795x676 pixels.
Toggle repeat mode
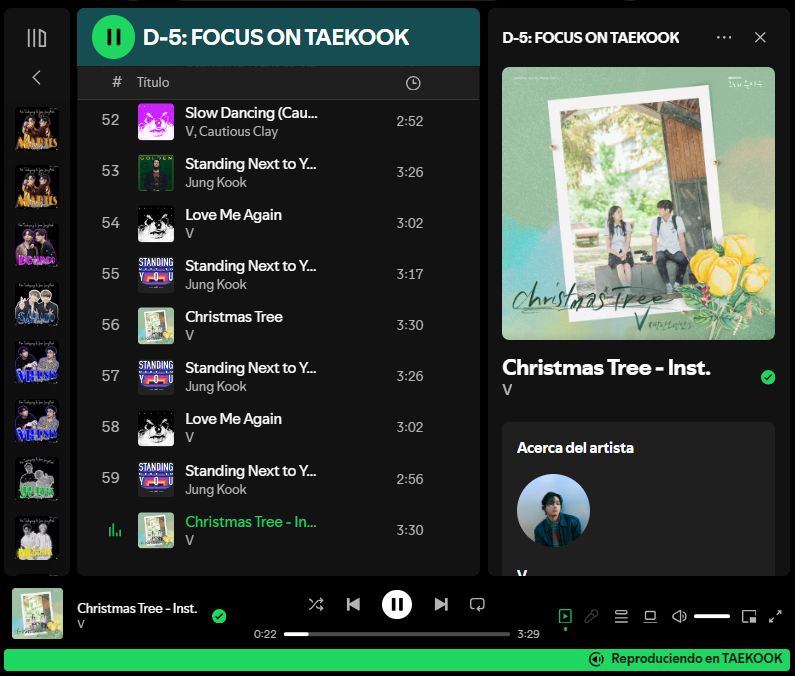pos(477,604)
